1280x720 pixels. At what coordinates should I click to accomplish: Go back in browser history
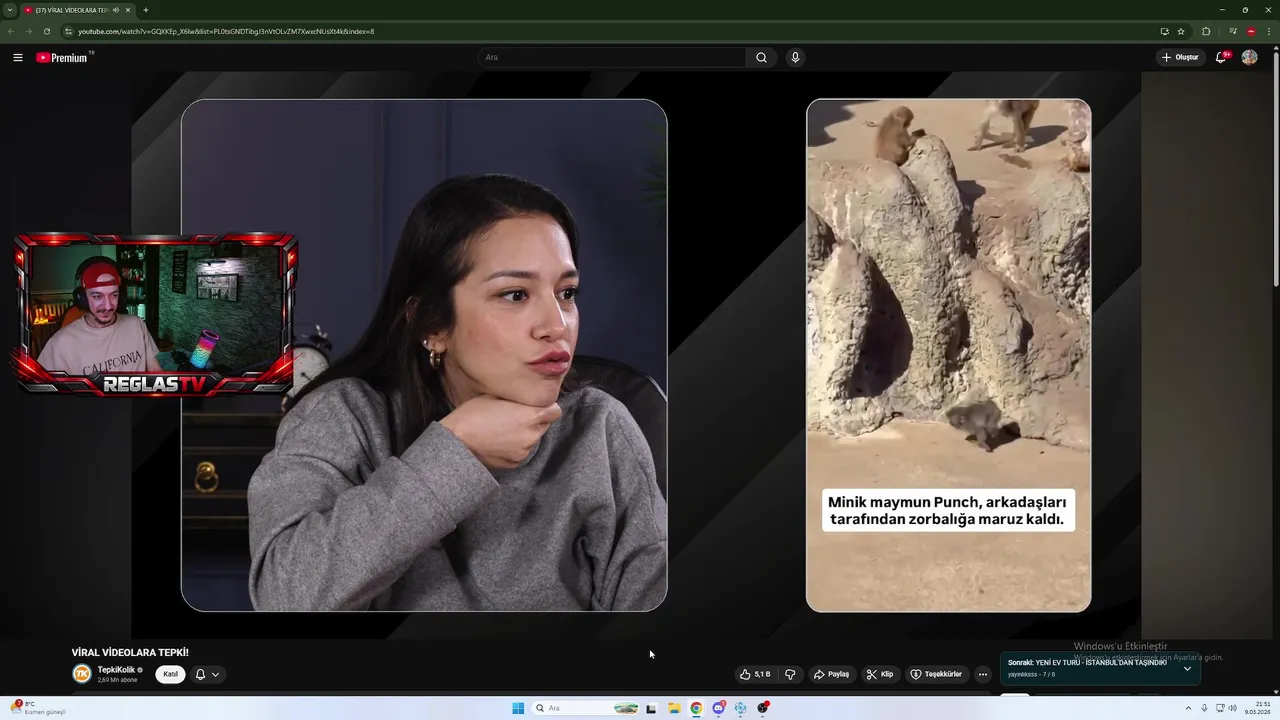(x=11, y=31)
